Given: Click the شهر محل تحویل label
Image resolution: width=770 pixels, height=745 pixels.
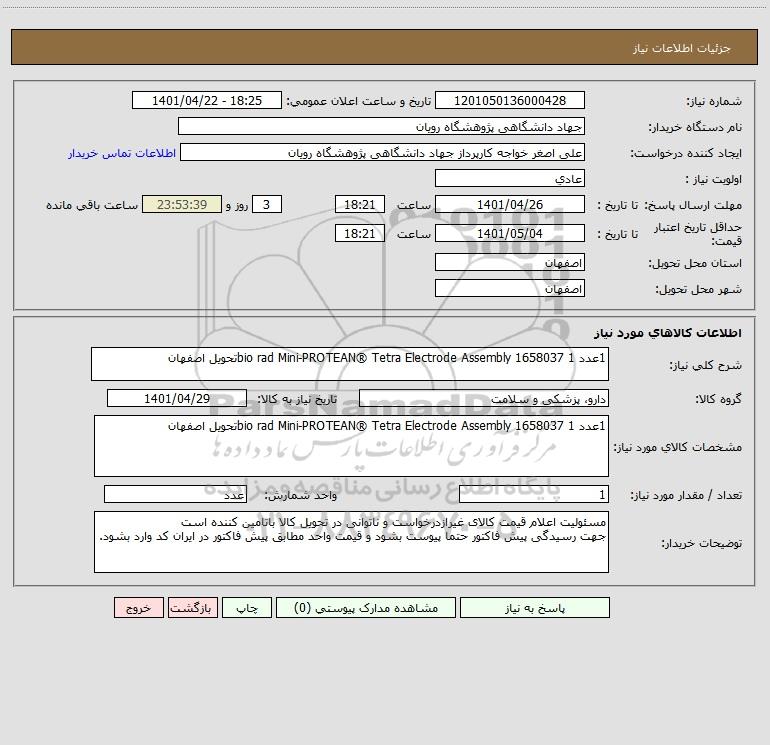Looking at the screenshot, I should tap(699, 289).
